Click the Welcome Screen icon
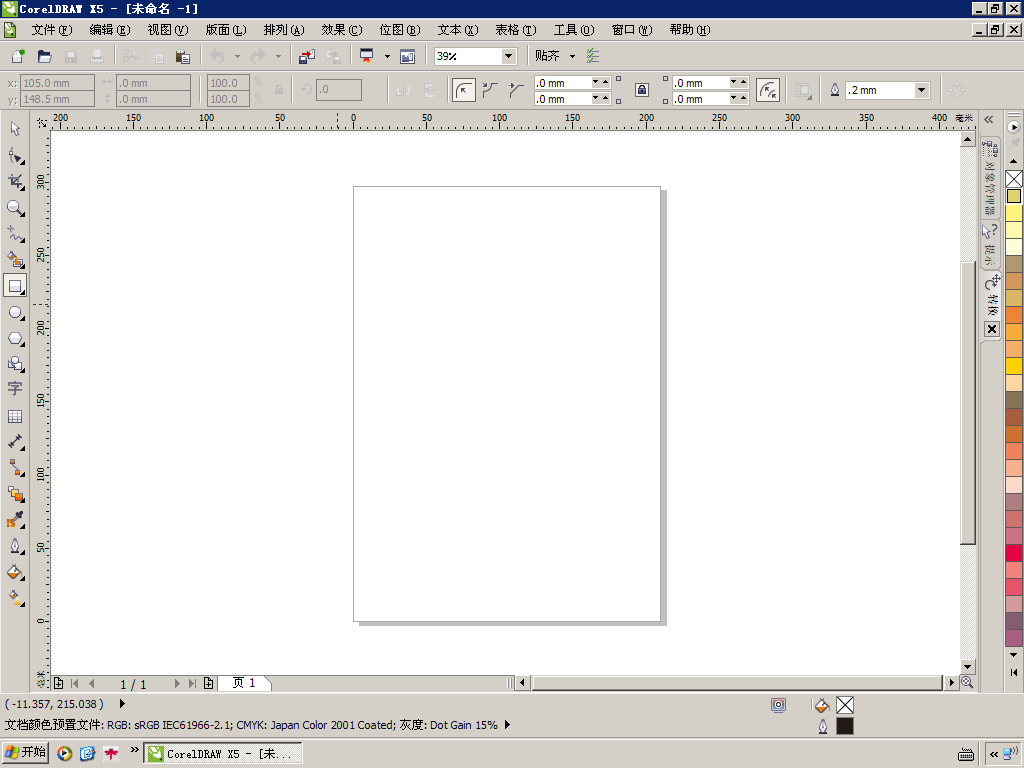1024x768 pixels. [x=408, y=56]
